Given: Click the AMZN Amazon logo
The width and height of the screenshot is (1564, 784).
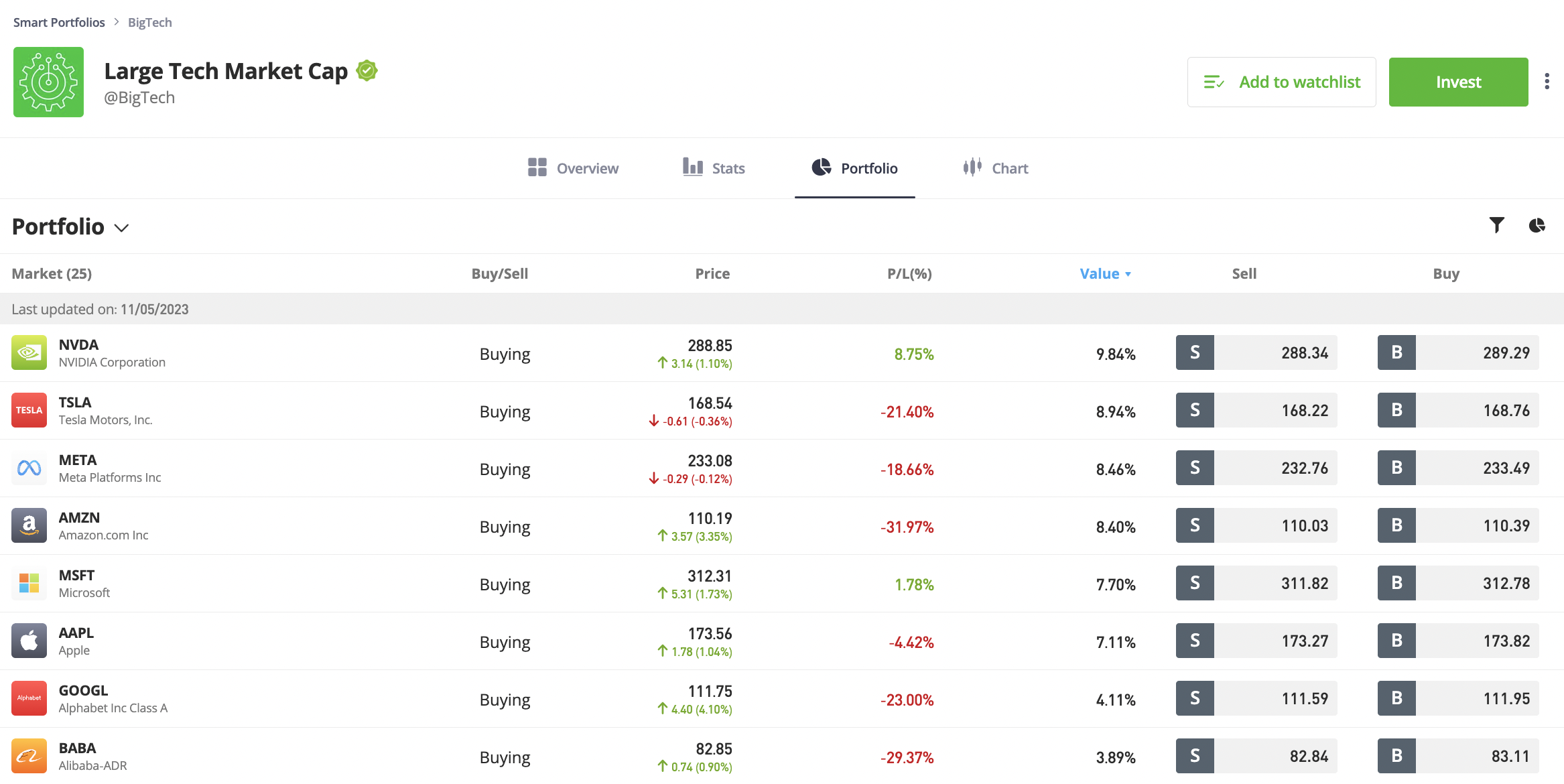Looking at the screenshot, I should 29,525.
